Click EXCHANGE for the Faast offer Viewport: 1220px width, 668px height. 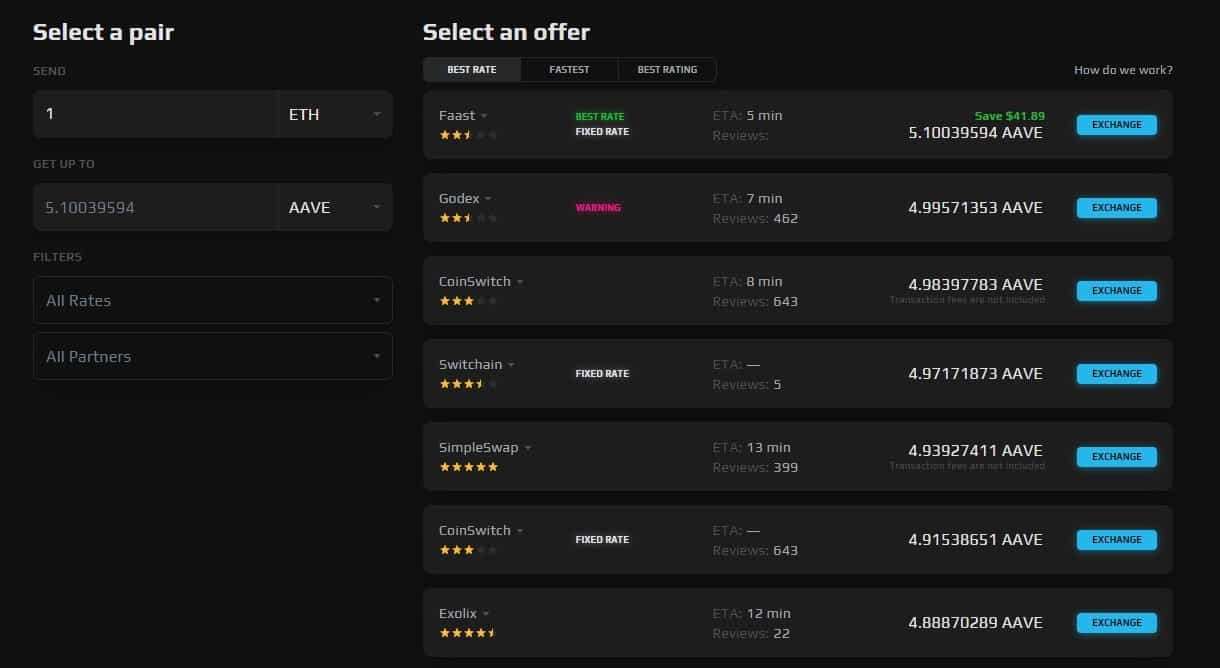(1116, 125)
